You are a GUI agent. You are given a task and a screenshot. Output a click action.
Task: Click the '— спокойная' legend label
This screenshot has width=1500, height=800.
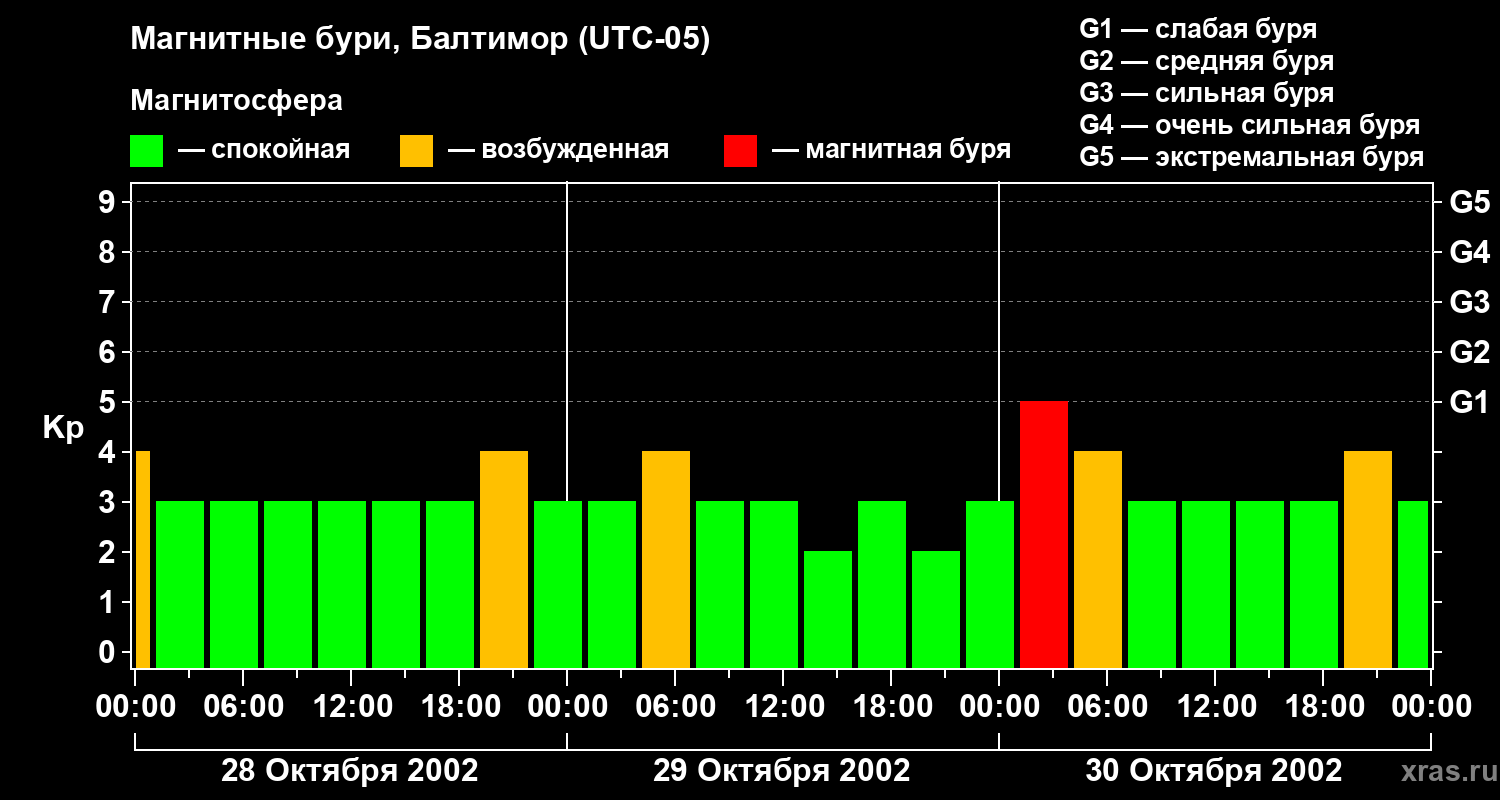tap(264, 150)
